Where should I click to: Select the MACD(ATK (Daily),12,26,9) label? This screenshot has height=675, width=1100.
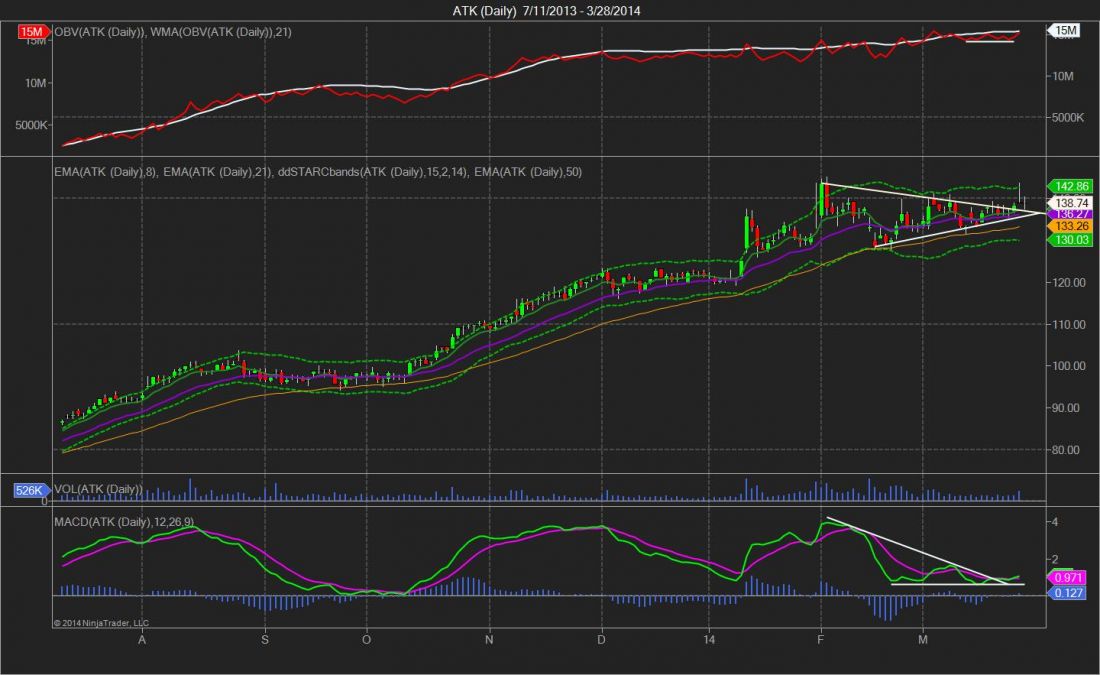(x=136, y=520)
